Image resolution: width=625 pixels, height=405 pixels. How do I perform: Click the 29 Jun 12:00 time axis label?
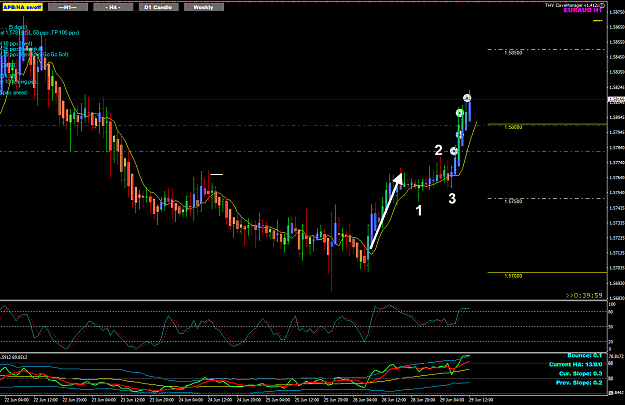point(481,400)
